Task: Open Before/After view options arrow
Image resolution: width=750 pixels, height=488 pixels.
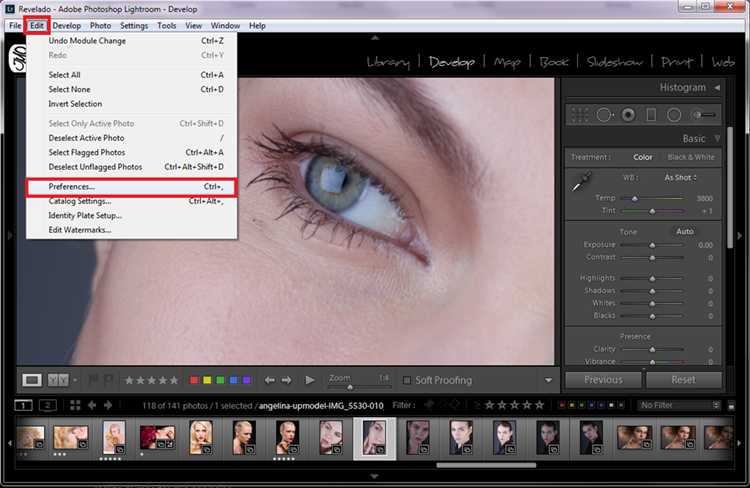Action: 75,380
